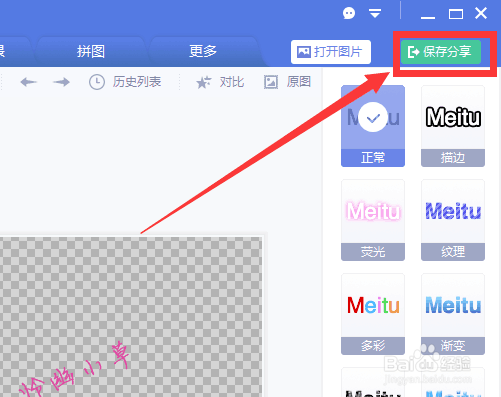Choose the 描边 outline text style
The width and height of the screenshot is (501, 397).
[453, 126]
